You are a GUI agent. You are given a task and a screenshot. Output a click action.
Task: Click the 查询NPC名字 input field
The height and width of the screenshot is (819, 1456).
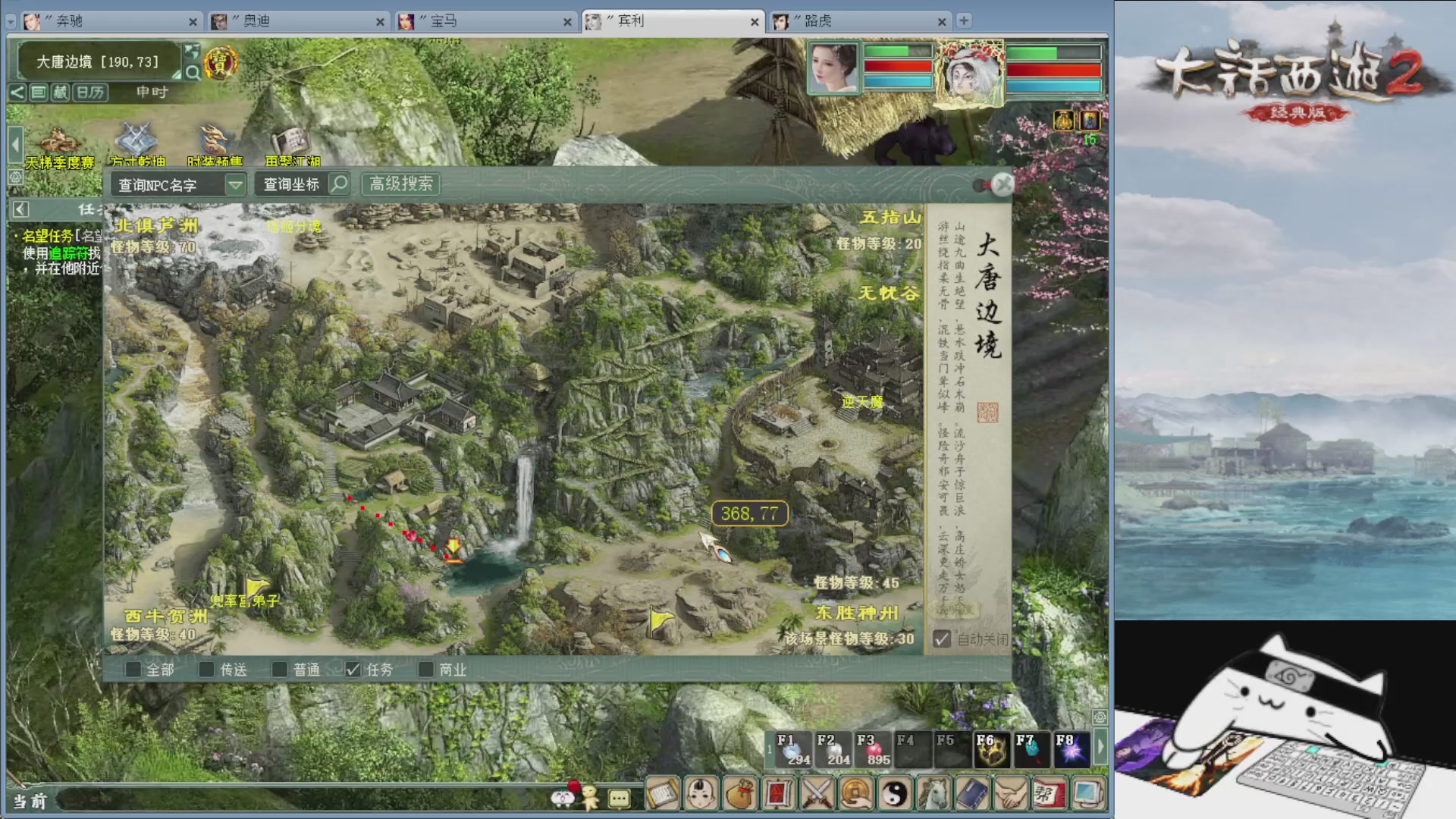168,185
